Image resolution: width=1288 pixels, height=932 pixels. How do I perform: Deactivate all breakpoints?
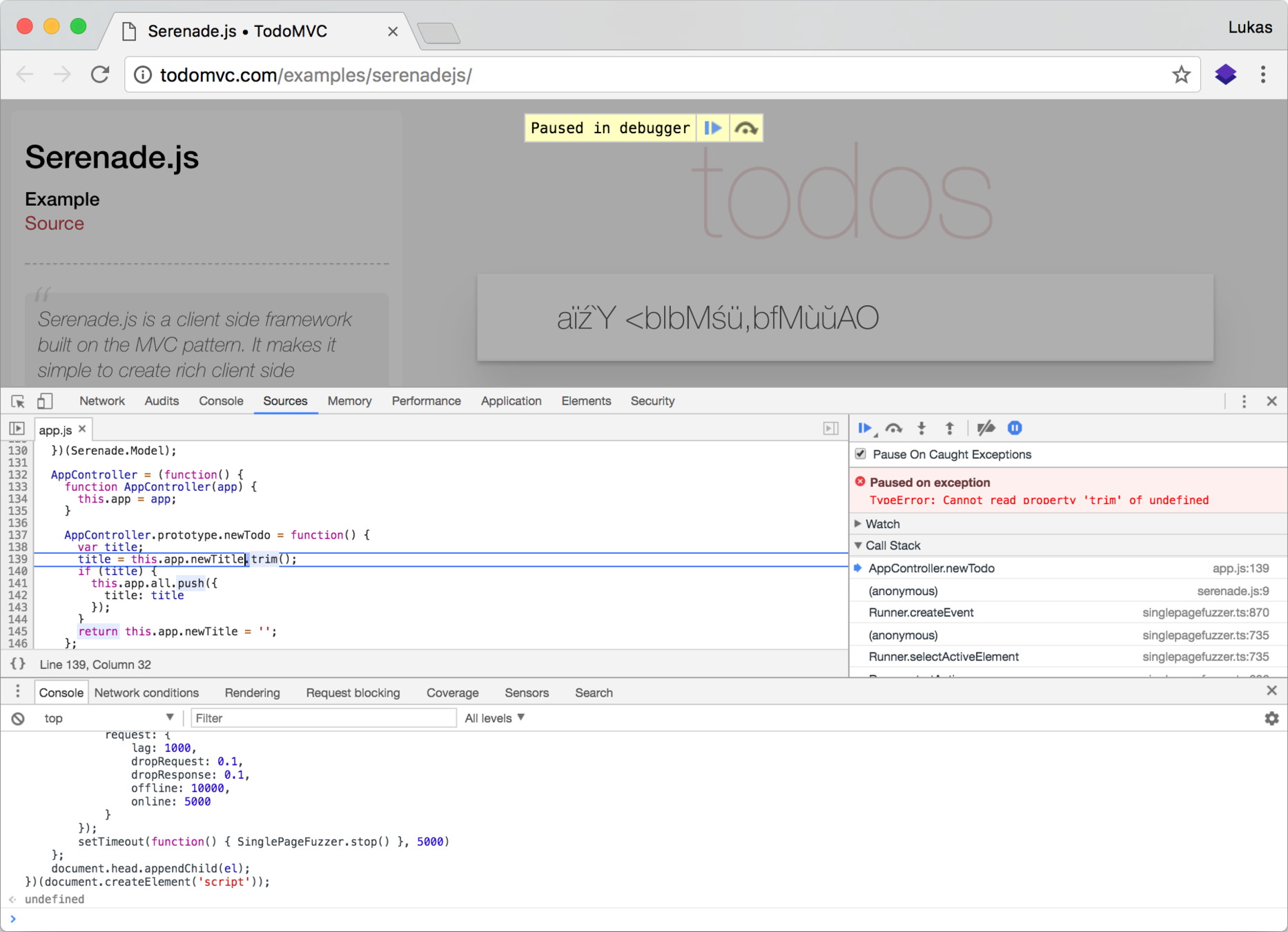coord(986,428)
